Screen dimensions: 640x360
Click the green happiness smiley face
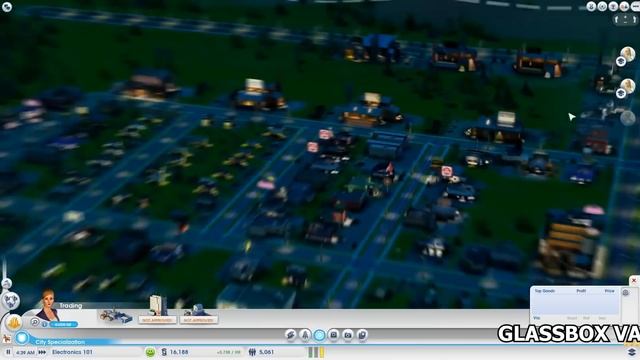(x=150, y=352)
